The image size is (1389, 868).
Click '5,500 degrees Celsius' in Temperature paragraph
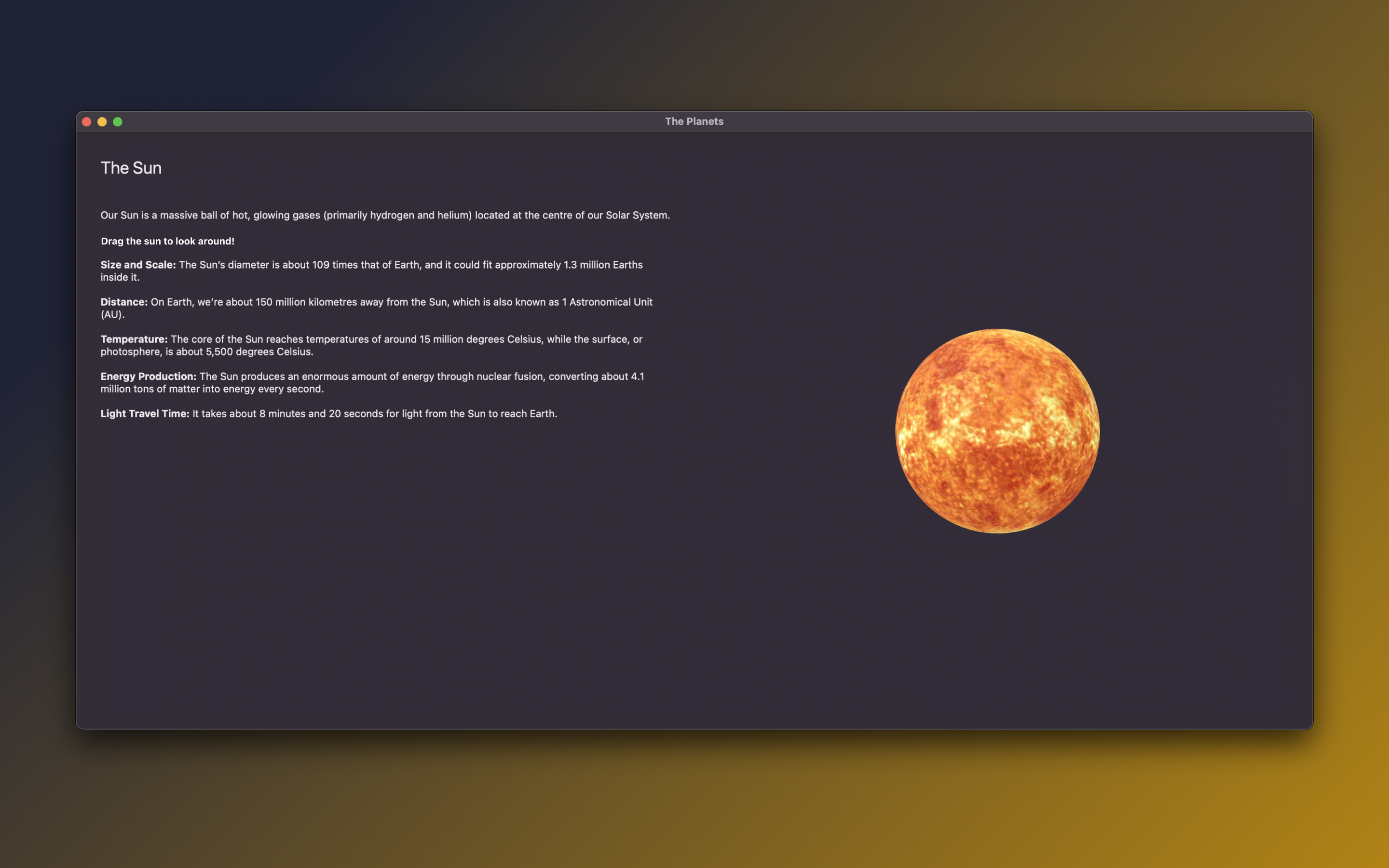coord(259,352)
